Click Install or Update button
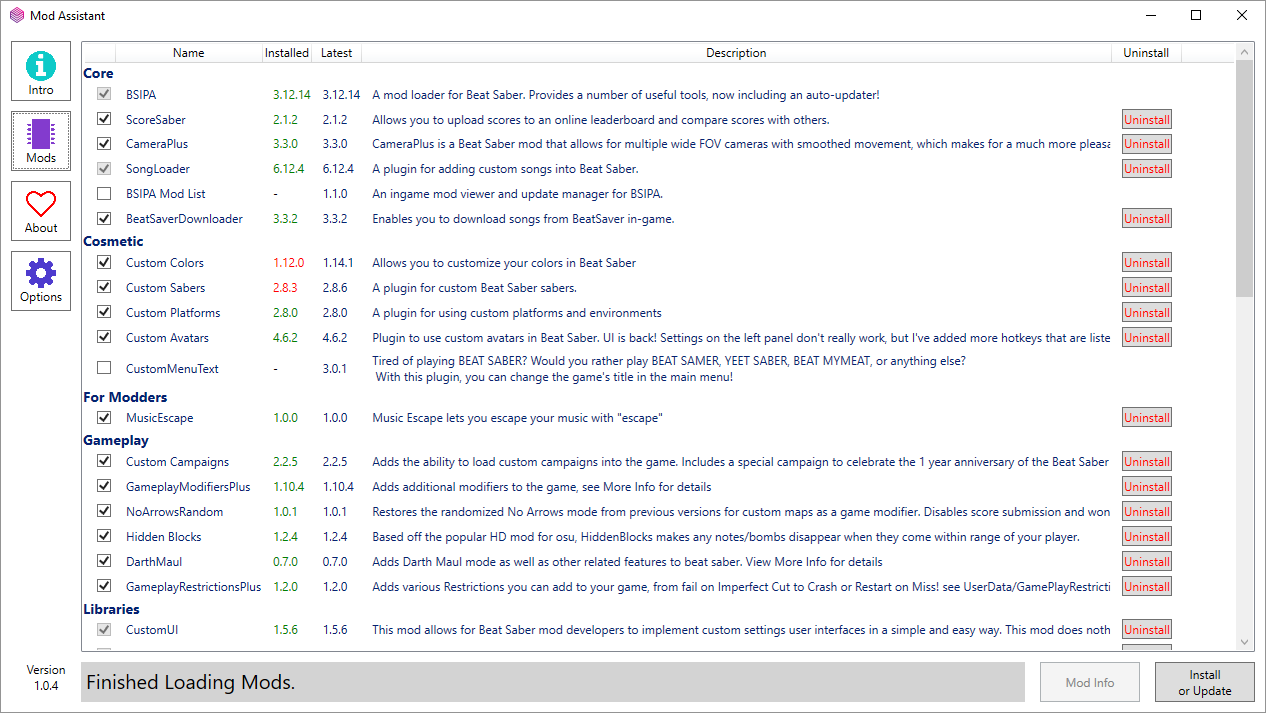The width and height of the screenshot is (1266, 713). click(1204, 682)
